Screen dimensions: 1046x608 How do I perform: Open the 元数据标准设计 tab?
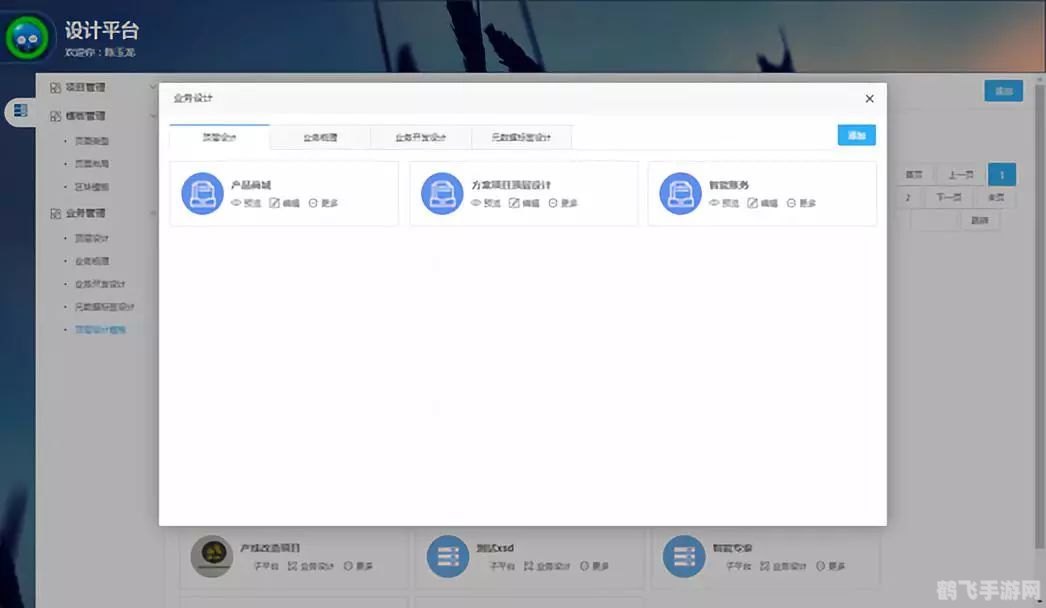pyautogui.click(x=521, y=137)
